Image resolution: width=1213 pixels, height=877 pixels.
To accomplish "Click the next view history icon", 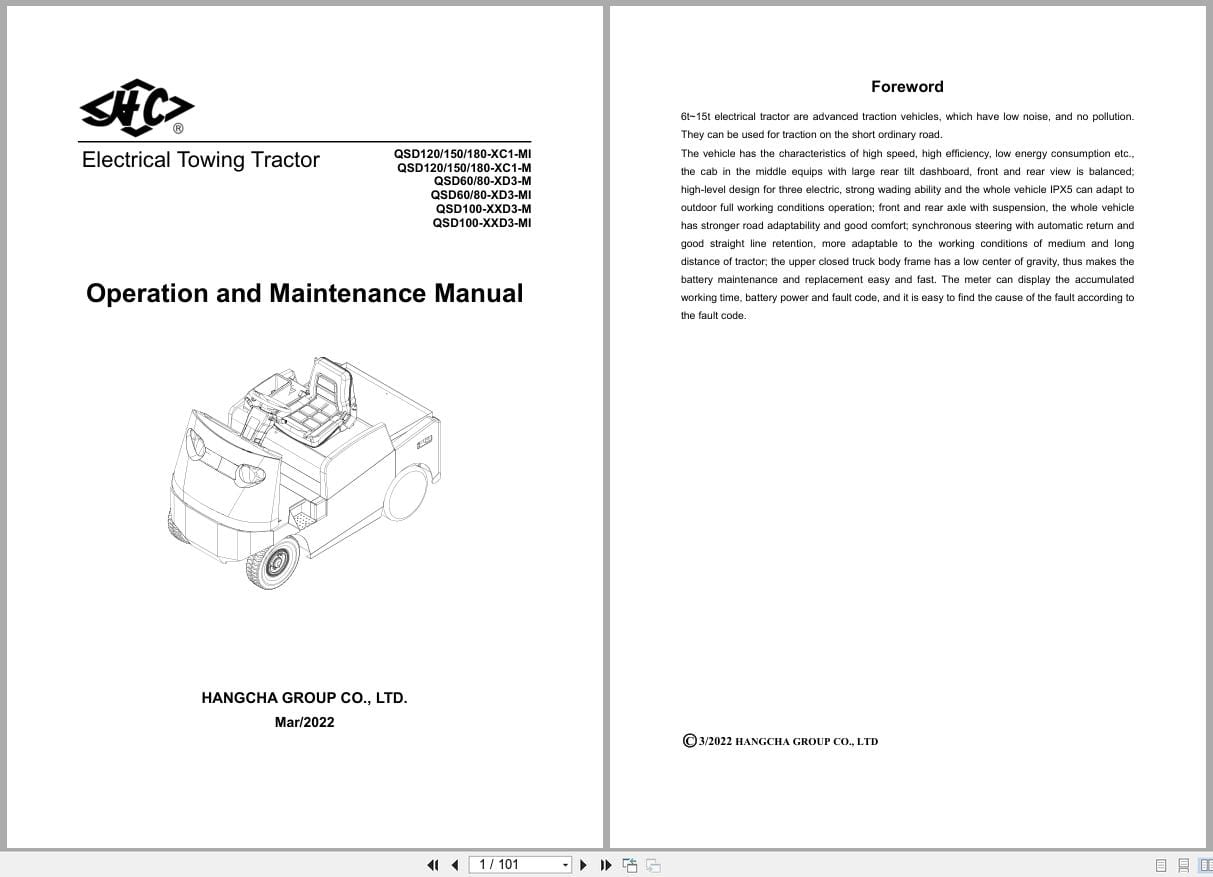I will click(652, 864).
